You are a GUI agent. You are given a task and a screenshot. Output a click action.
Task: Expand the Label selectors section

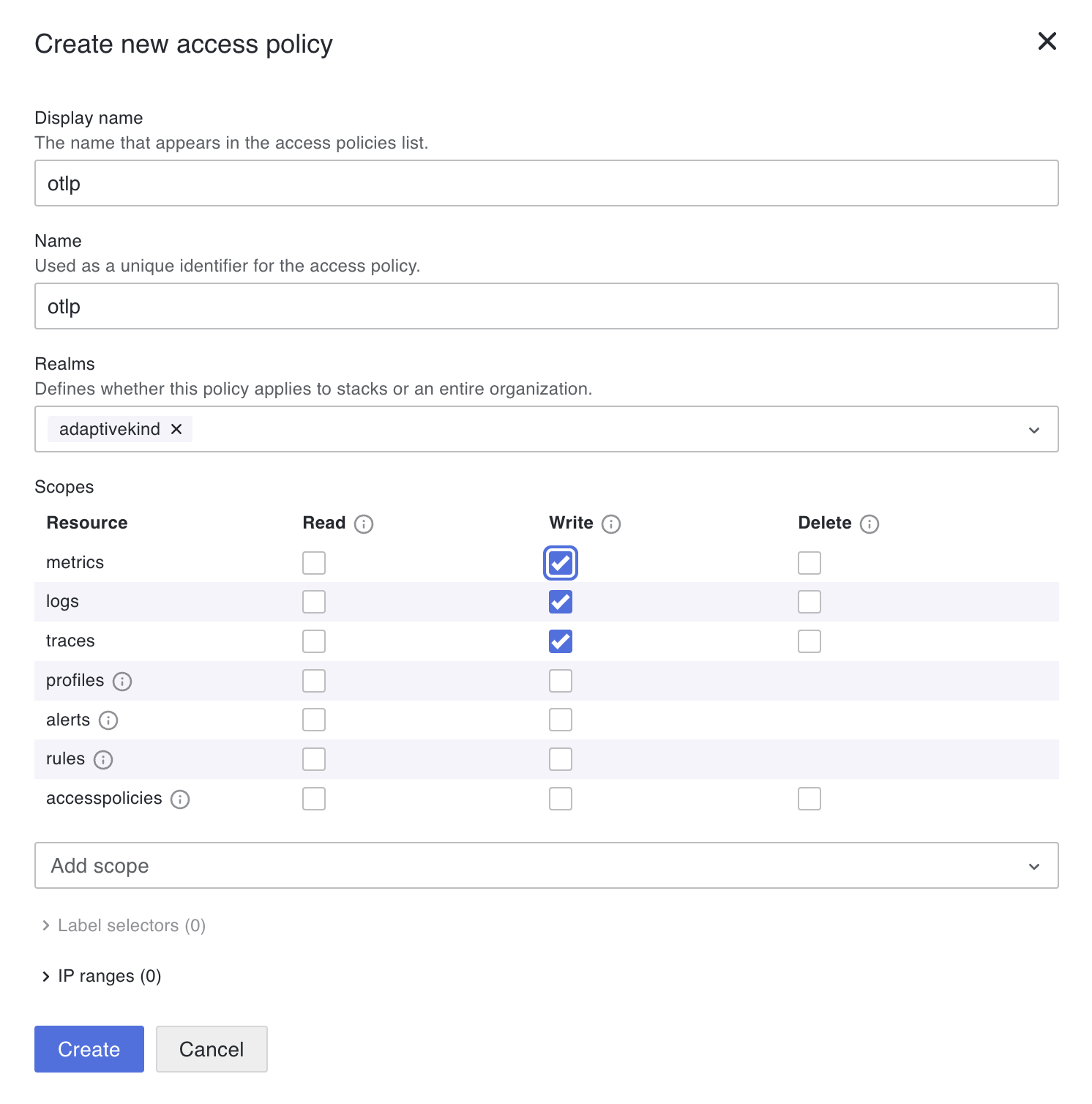click(124, 925)
